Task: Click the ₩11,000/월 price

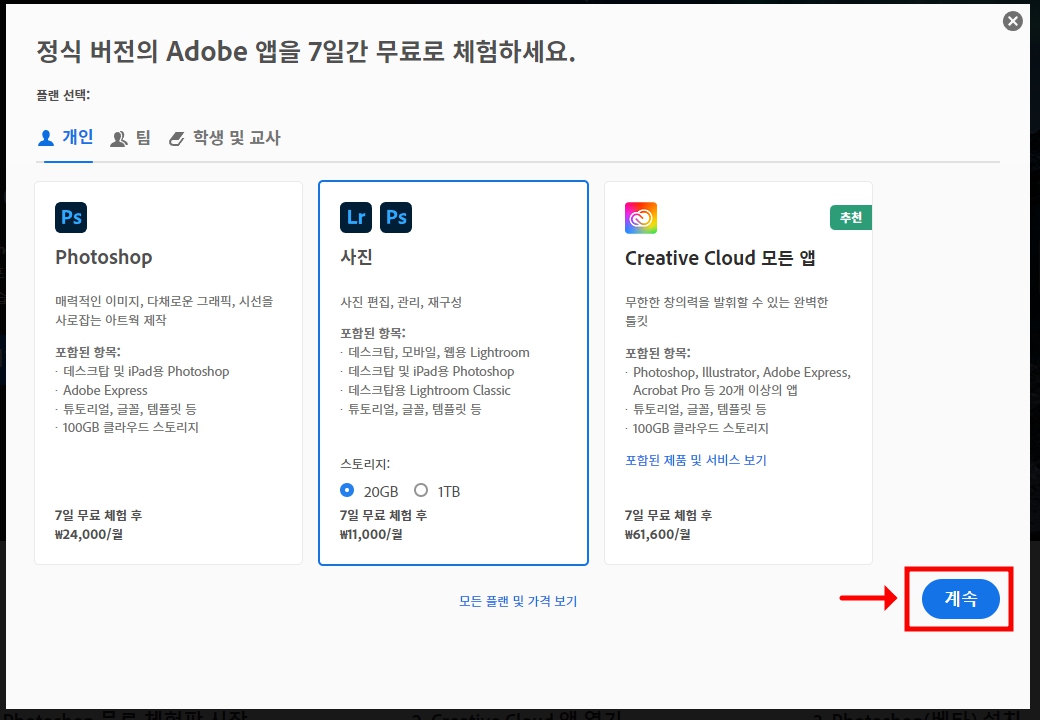Action: pos(371,534)
